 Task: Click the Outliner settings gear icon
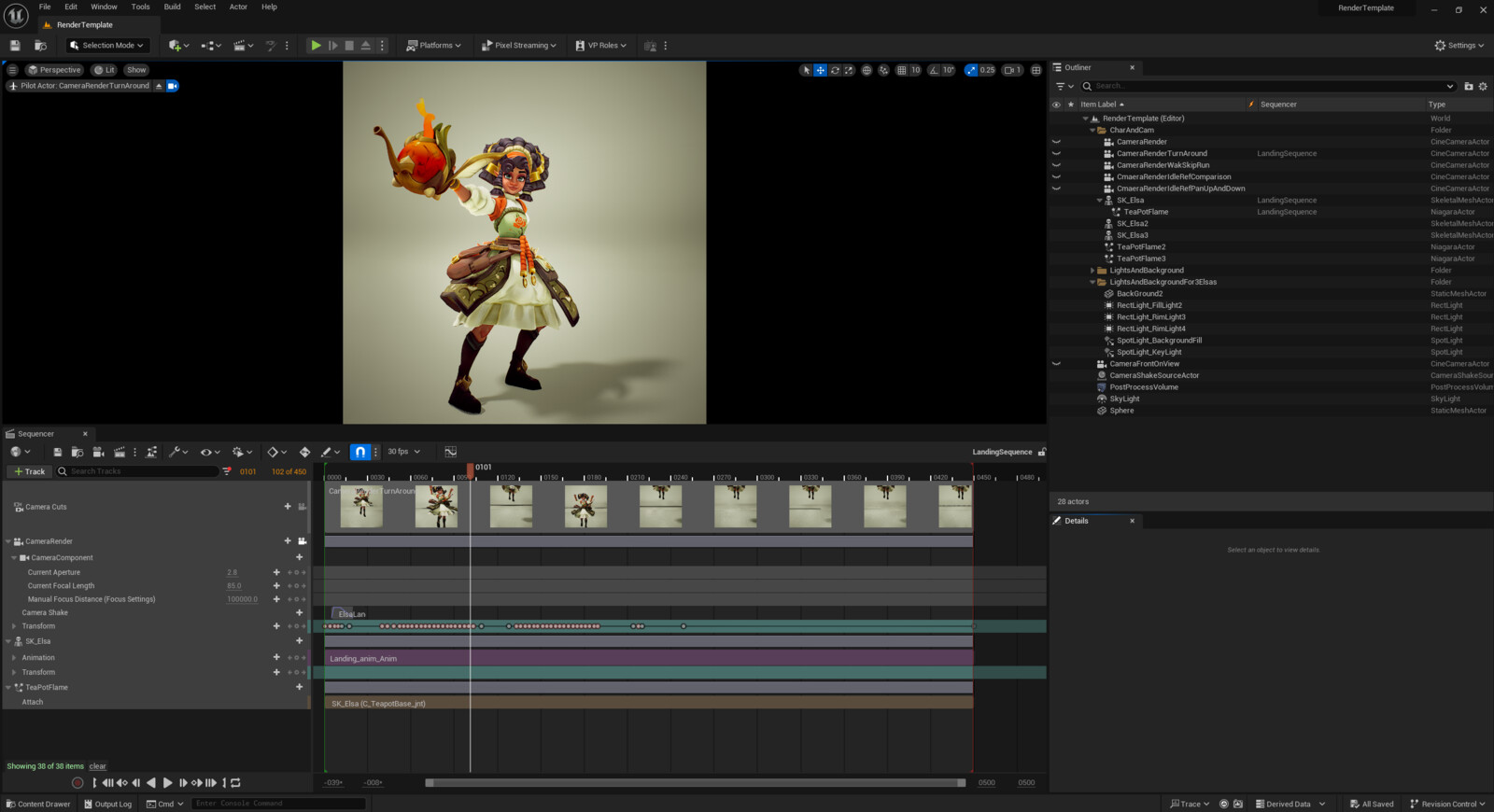click(x=1483, y=86)
